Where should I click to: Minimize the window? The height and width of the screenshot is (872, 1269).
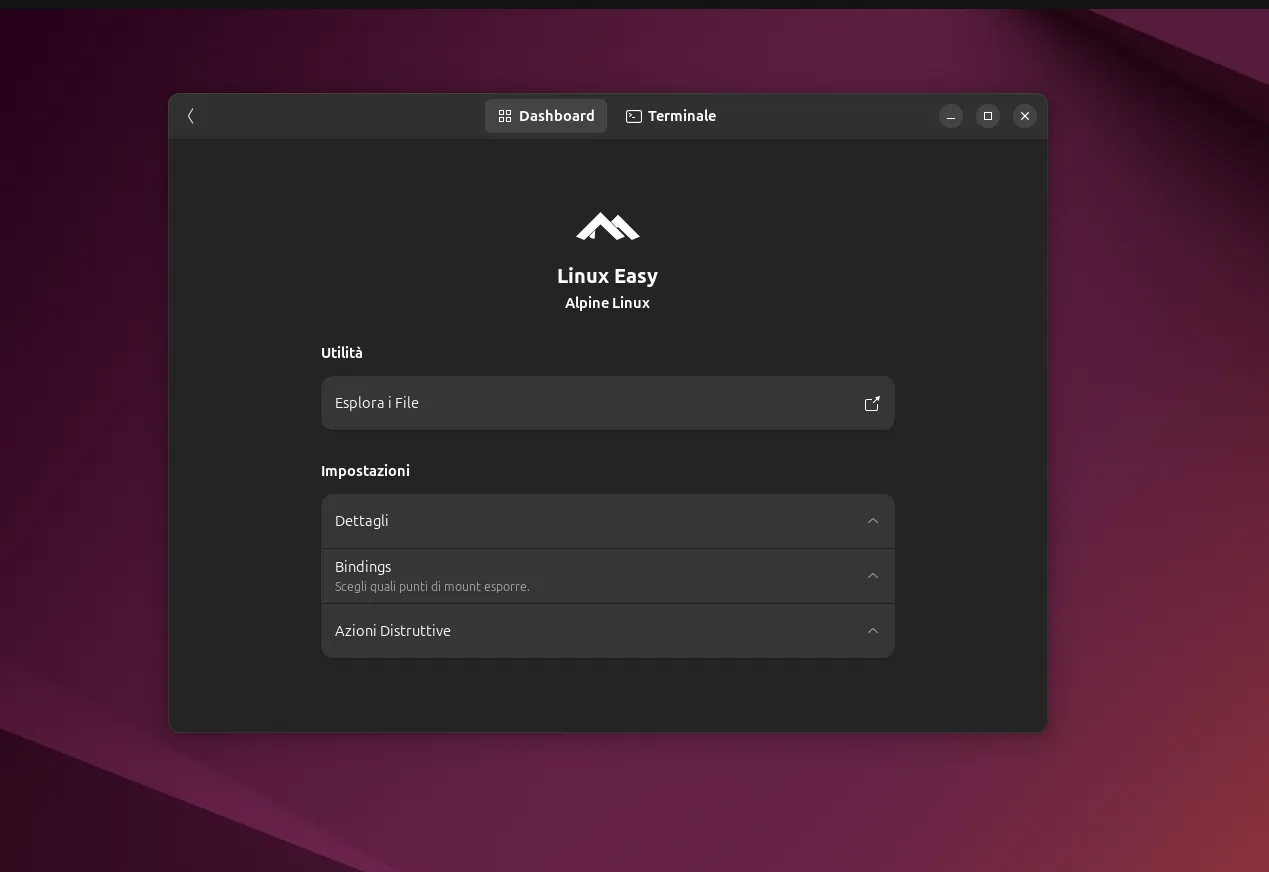tap(951, 116)
